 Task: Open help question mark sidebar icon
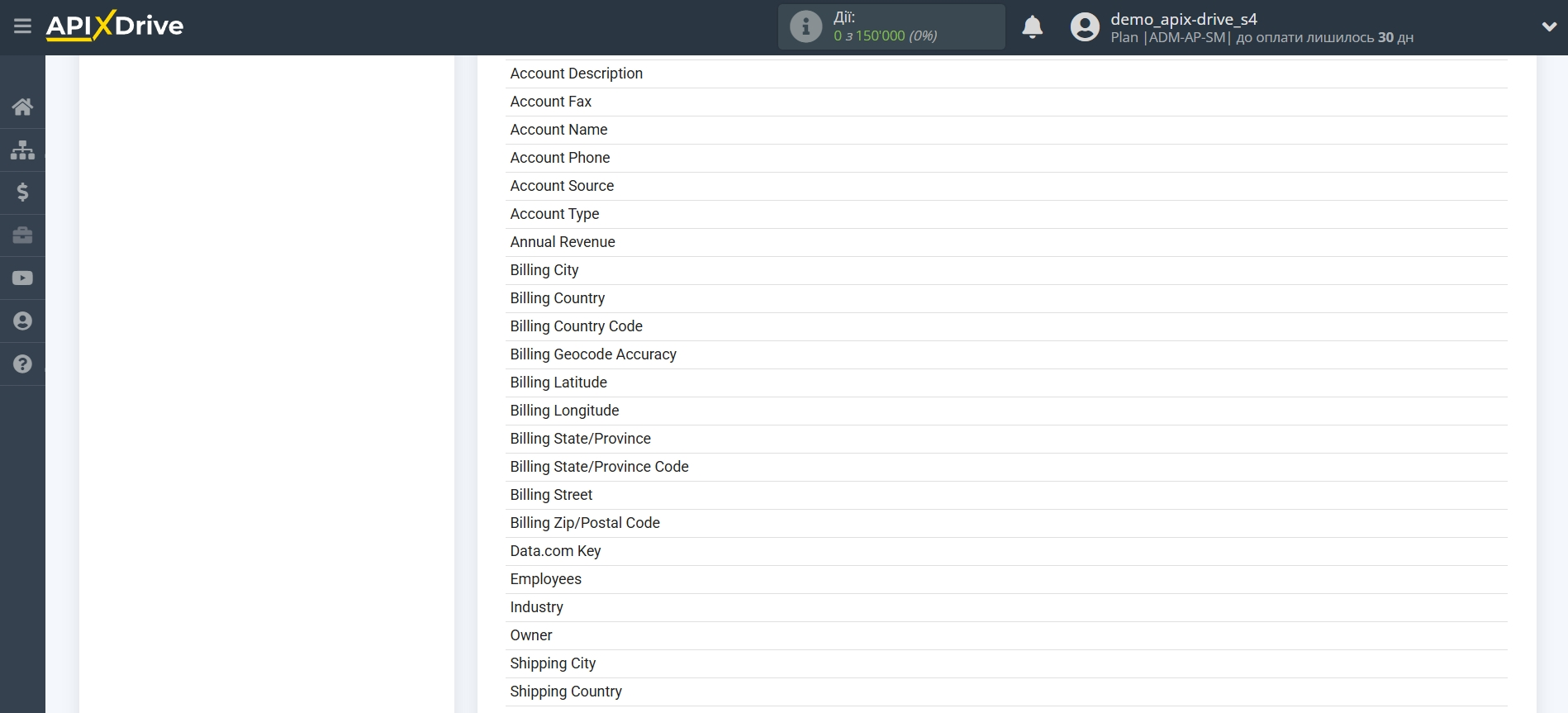(22, 364)
